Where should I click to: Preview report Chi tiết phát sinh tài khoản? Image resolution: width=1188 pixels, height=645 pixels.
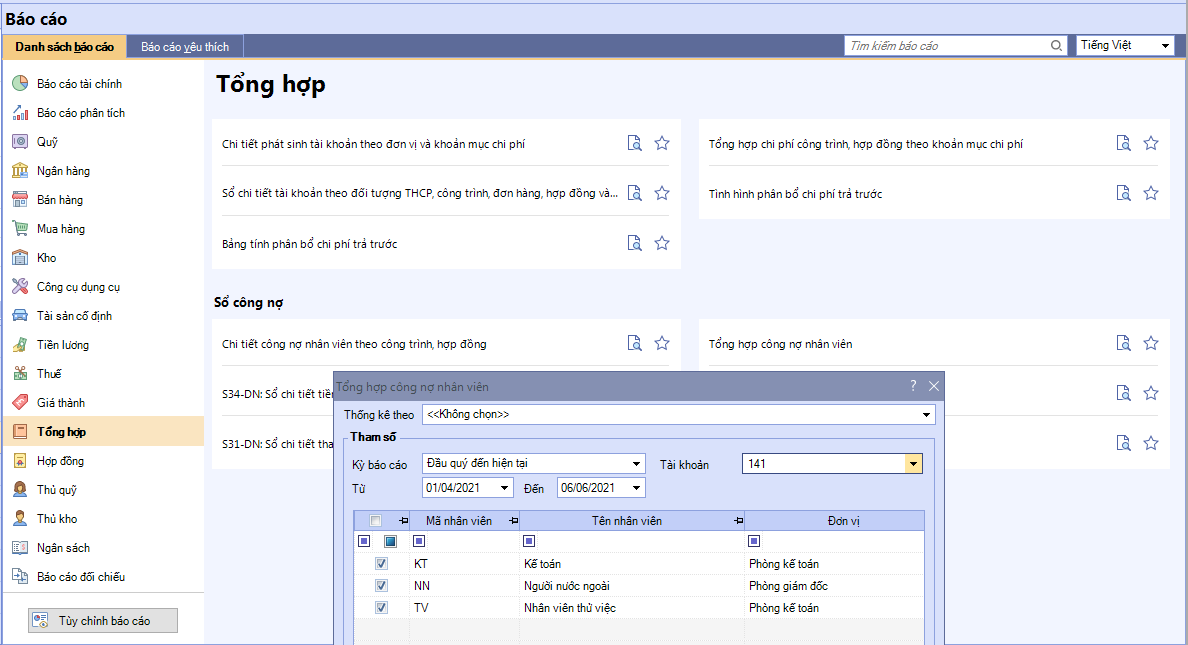[635, 143]
